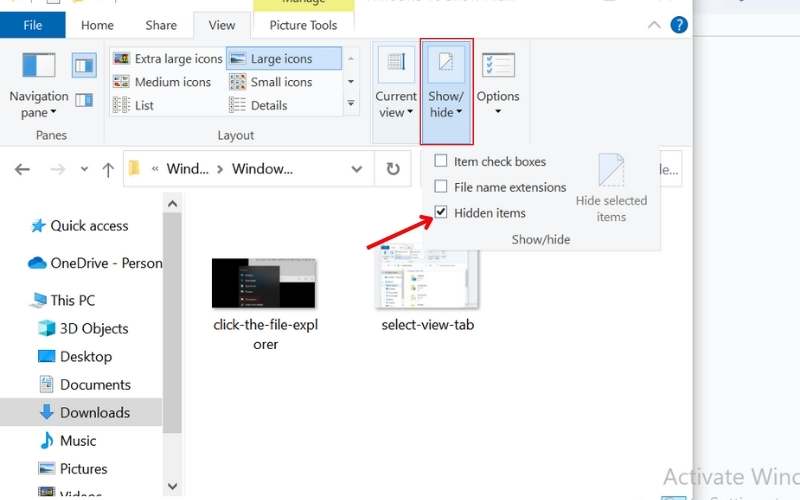Image resolution: width=800 pixels, height=500 pixels.
Task: Open 3D Objects folder
Action: tap(84, 328)
